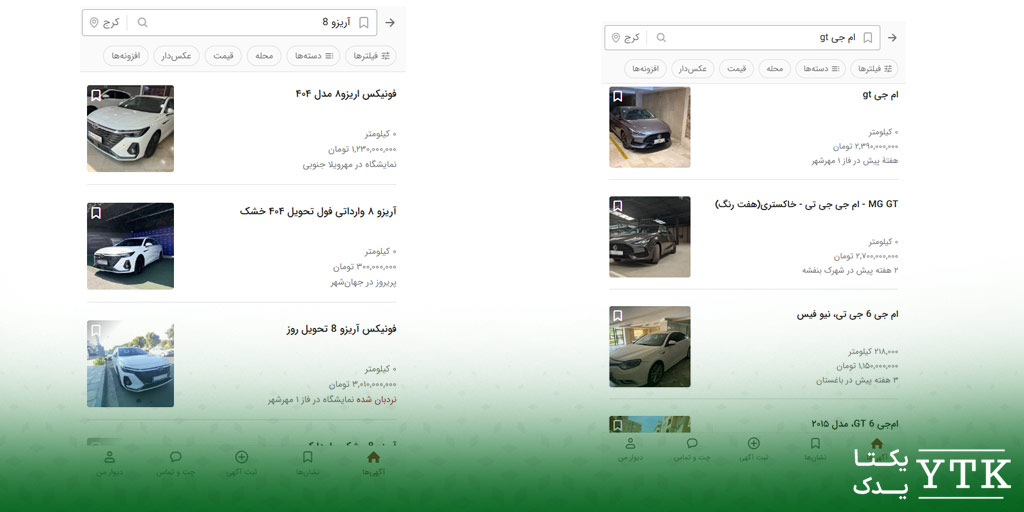Bookmark آریزو 8 وارداتی فول listing
Viewport: 1024px width, 512px height.
coord(96,213)
